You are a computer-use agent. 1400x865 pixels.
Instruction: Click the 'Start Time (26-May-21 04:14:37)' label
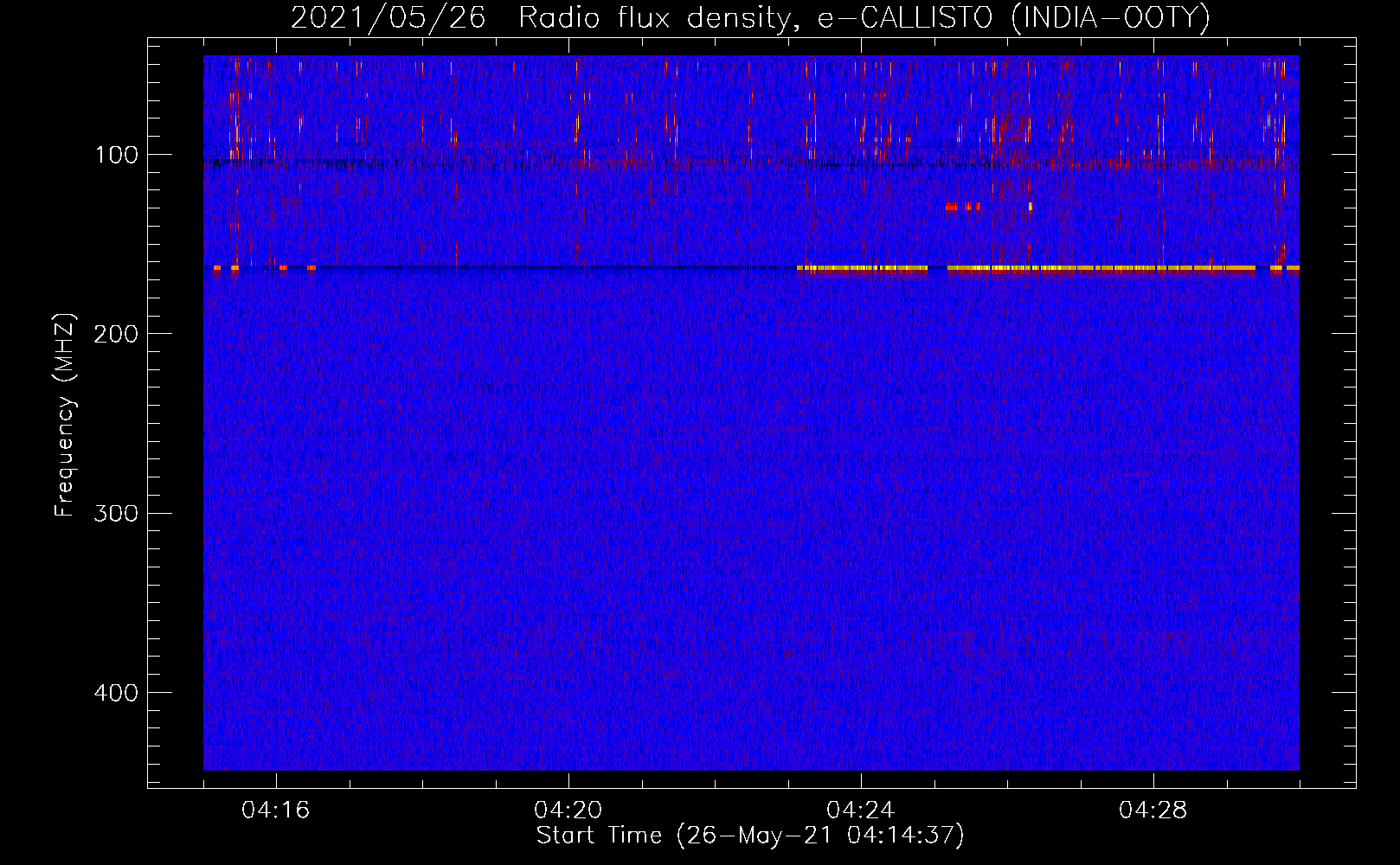click(750, 836)
